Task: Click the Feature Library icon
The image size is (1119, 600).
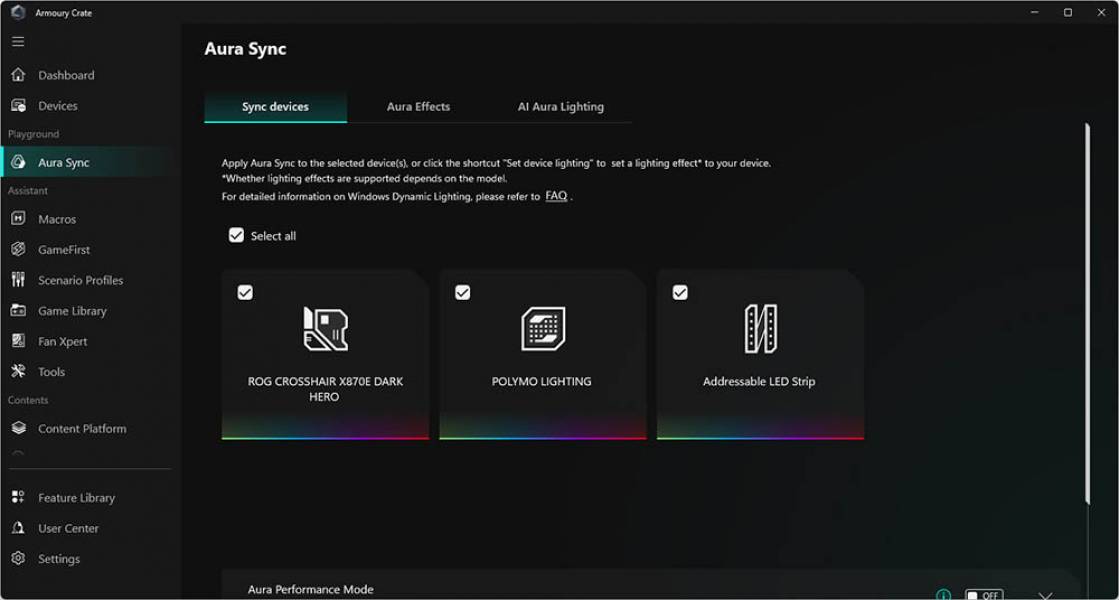Action: 19,497
